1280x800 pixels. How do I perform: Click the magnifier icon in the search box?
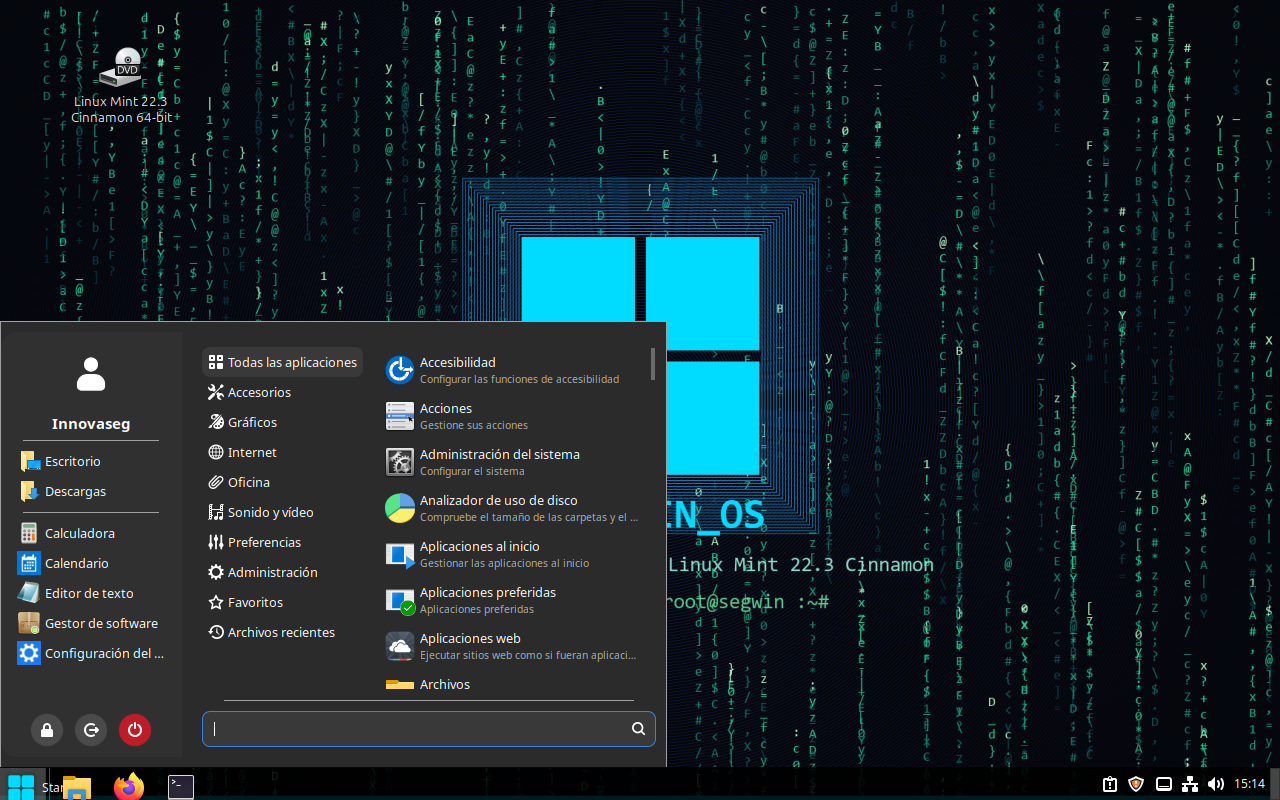(x=638, y=729)
